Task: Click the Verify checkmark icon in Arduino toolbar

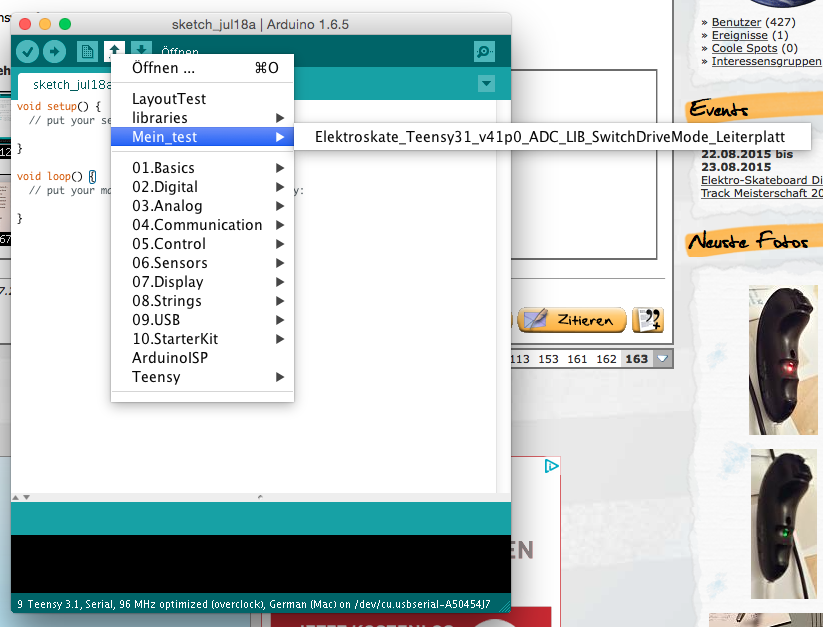Action: coord(27,51)
